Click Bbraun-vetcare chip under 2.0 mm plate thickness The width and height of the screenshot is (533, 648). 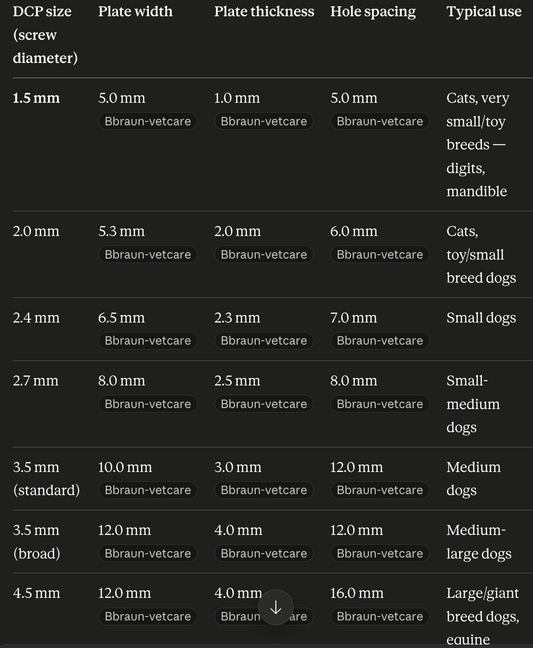[264, 254]
